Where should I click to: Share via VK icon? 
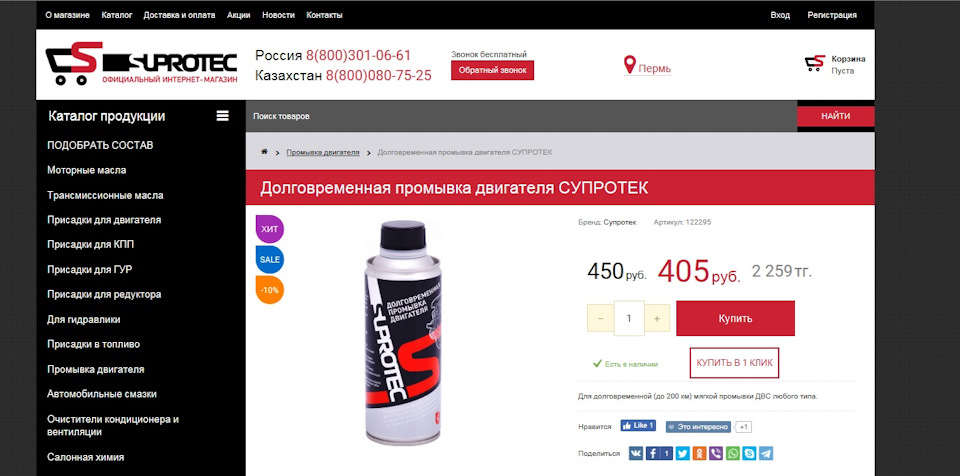pyautogui.click(x=636, y=453)
